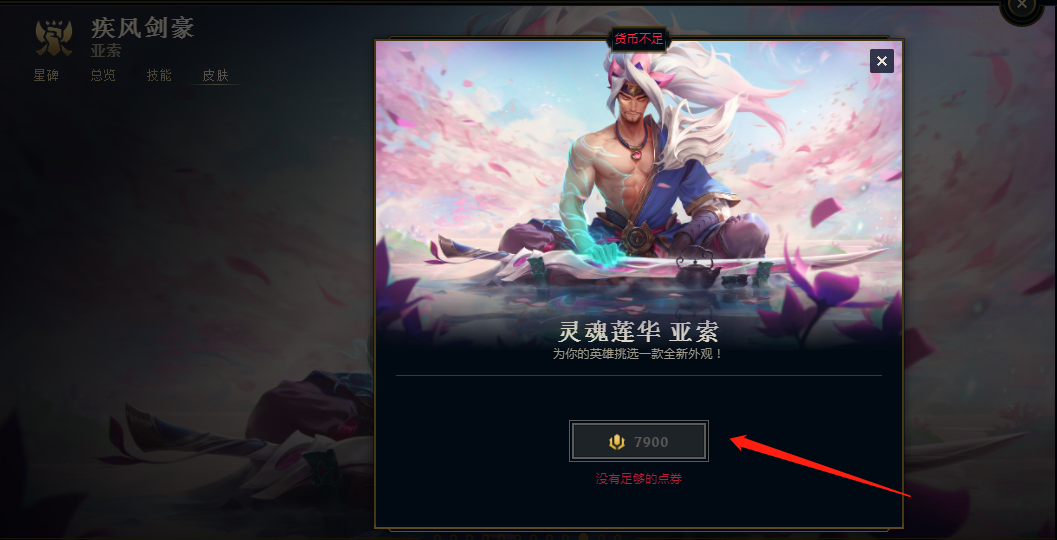Viewport: 1057px width, 540px height.
Task: Click the RP coin icon beside 7900
Action: point(617,442)
